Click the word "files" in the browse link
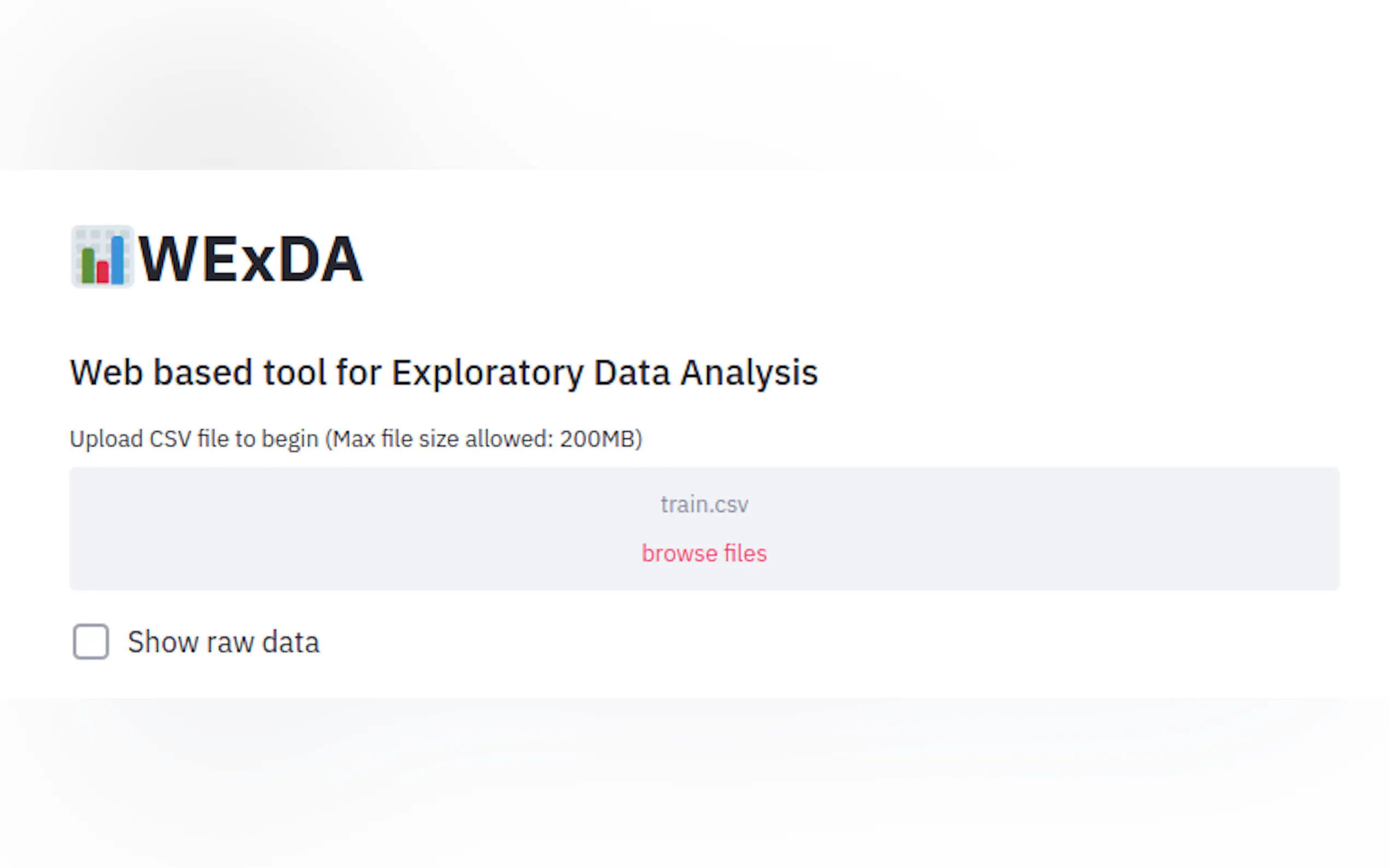This screenshot has height=868, width=1389. click(745, 553)
